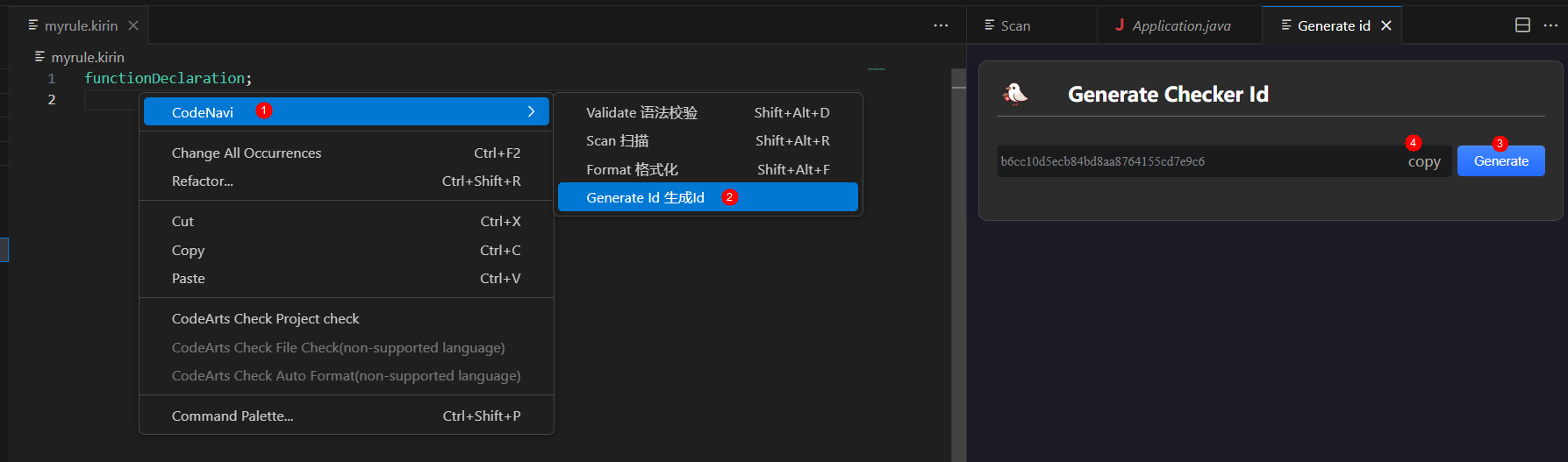Switch to the myrule.kirin tab
This screenshot has width=1568, height=462.
[x=81, y=25]
